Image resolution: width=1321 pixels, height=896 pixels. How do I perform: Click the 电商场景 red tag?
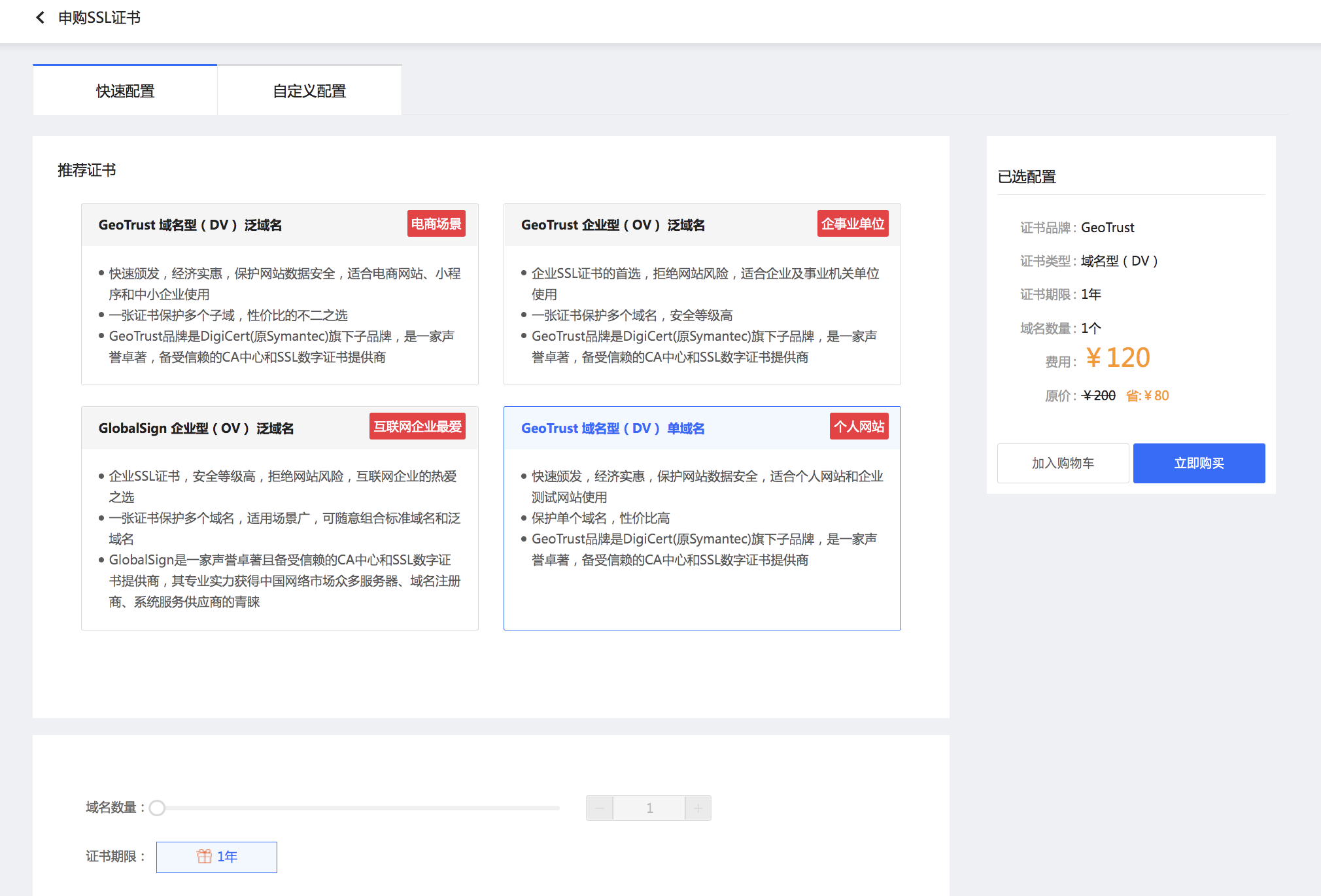(x=436, y=224)
